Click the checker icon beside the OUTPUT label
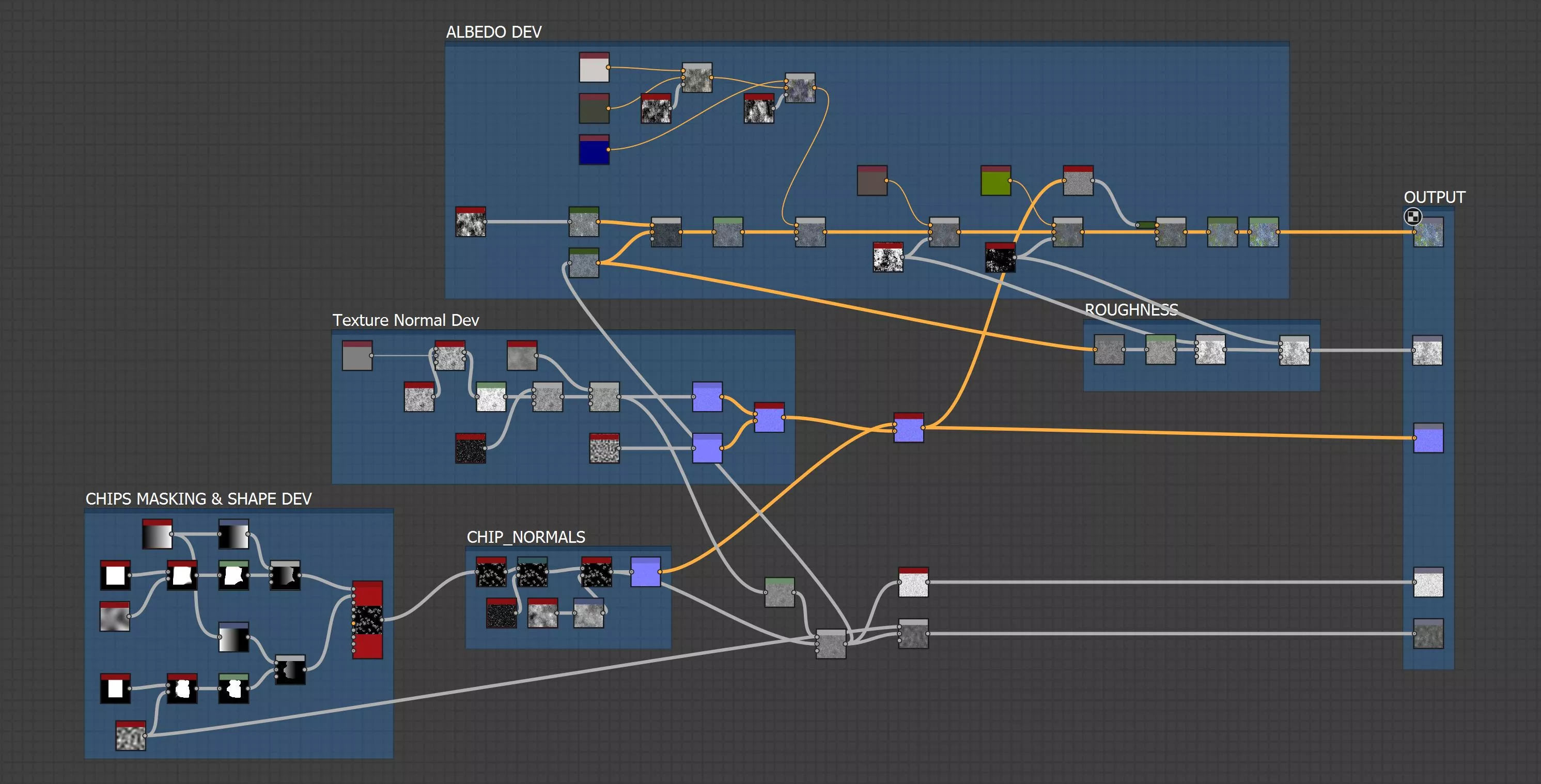Image resolution: width=1541 pixels, height=784 pixels. [1412, 216]
